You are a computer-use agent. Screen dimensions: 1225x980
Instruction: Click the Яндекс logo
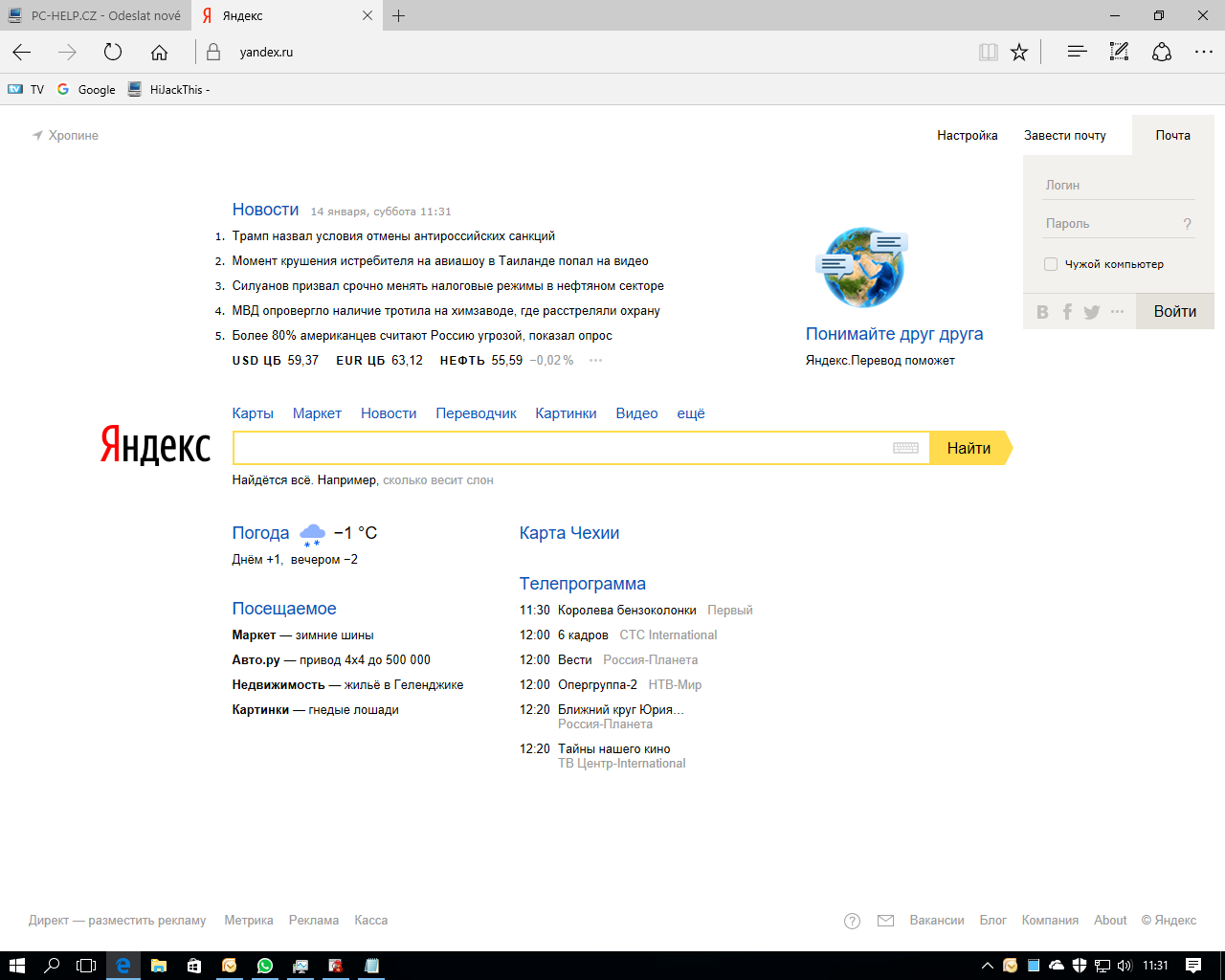click(156, 446)
